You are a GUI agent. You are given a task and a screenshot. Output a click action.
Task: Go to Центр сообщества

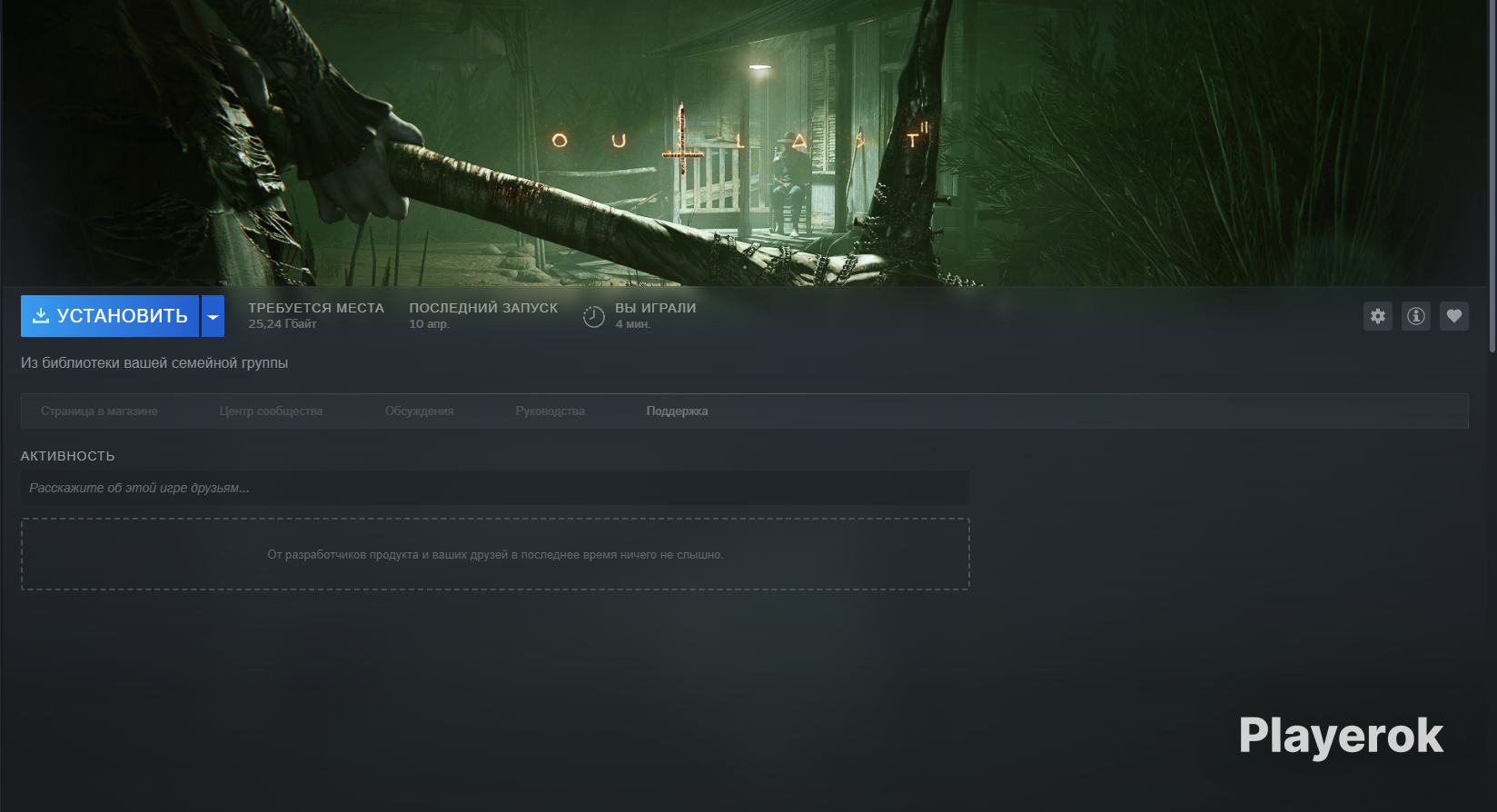point(271,411)
